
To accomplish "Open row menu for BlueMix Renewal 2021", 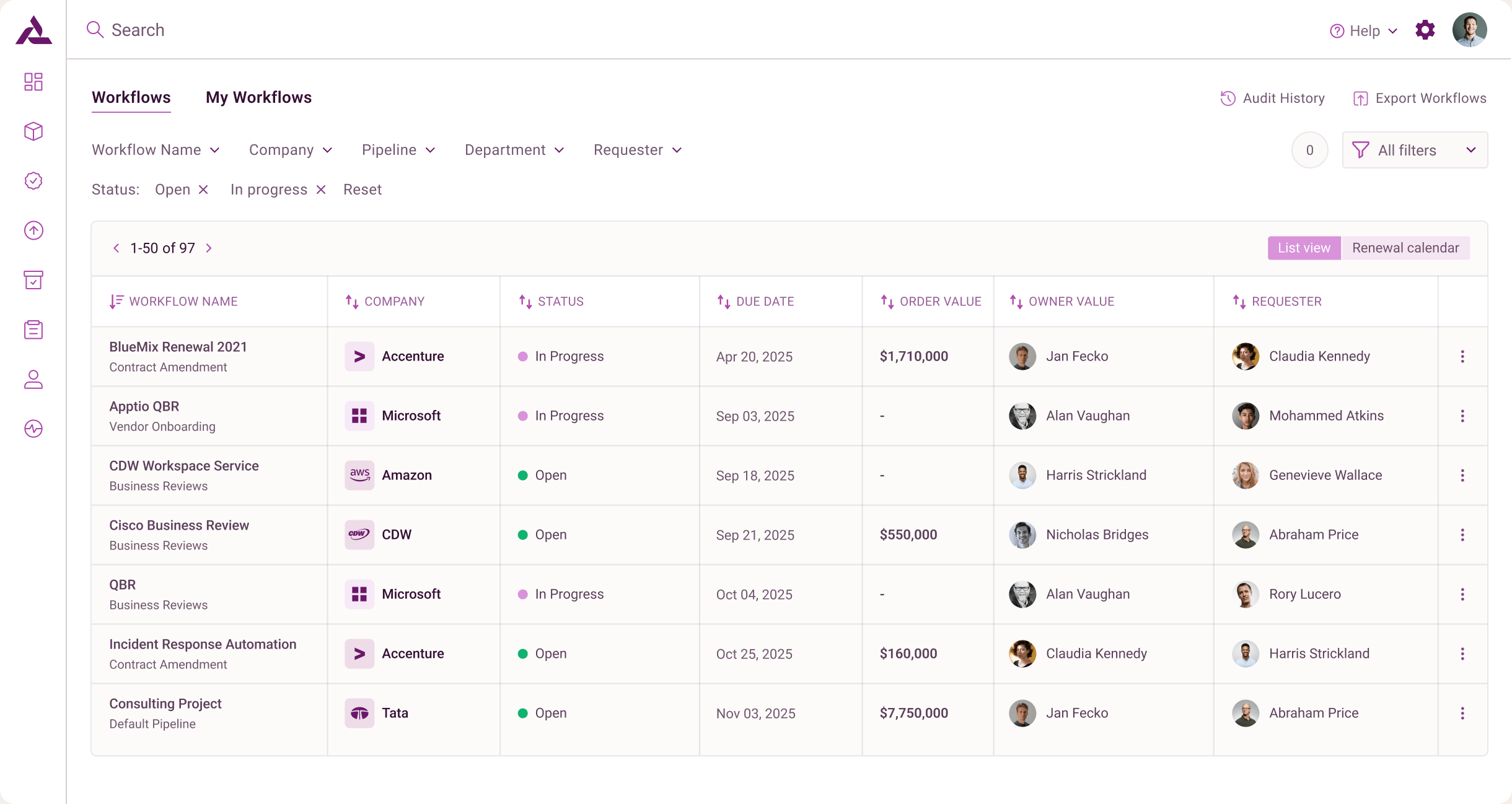I will pos(1462,356).
